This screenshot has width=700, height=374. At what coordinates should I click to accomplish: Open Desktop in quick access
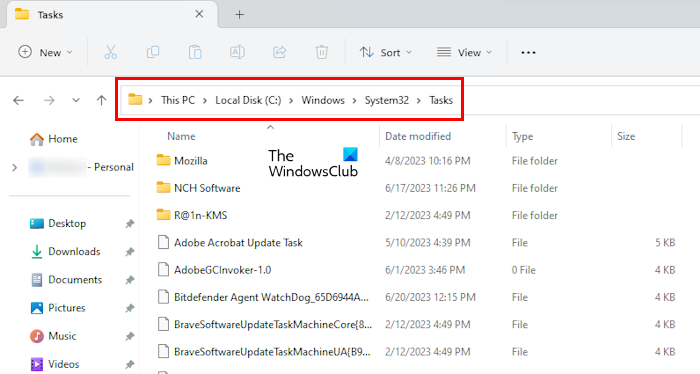(58, 223)
